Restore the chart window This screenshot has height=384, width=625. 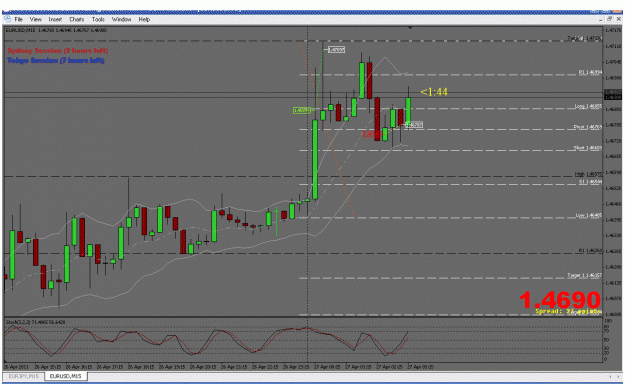click(x=609, y=19)
